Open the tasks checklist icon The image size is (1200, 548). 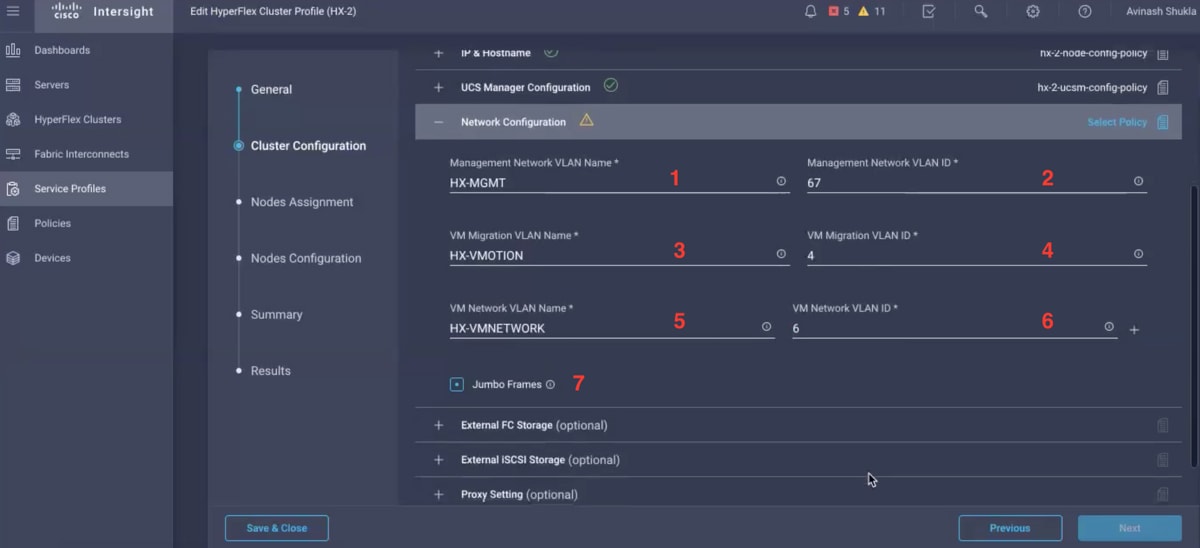coord(929,11)
